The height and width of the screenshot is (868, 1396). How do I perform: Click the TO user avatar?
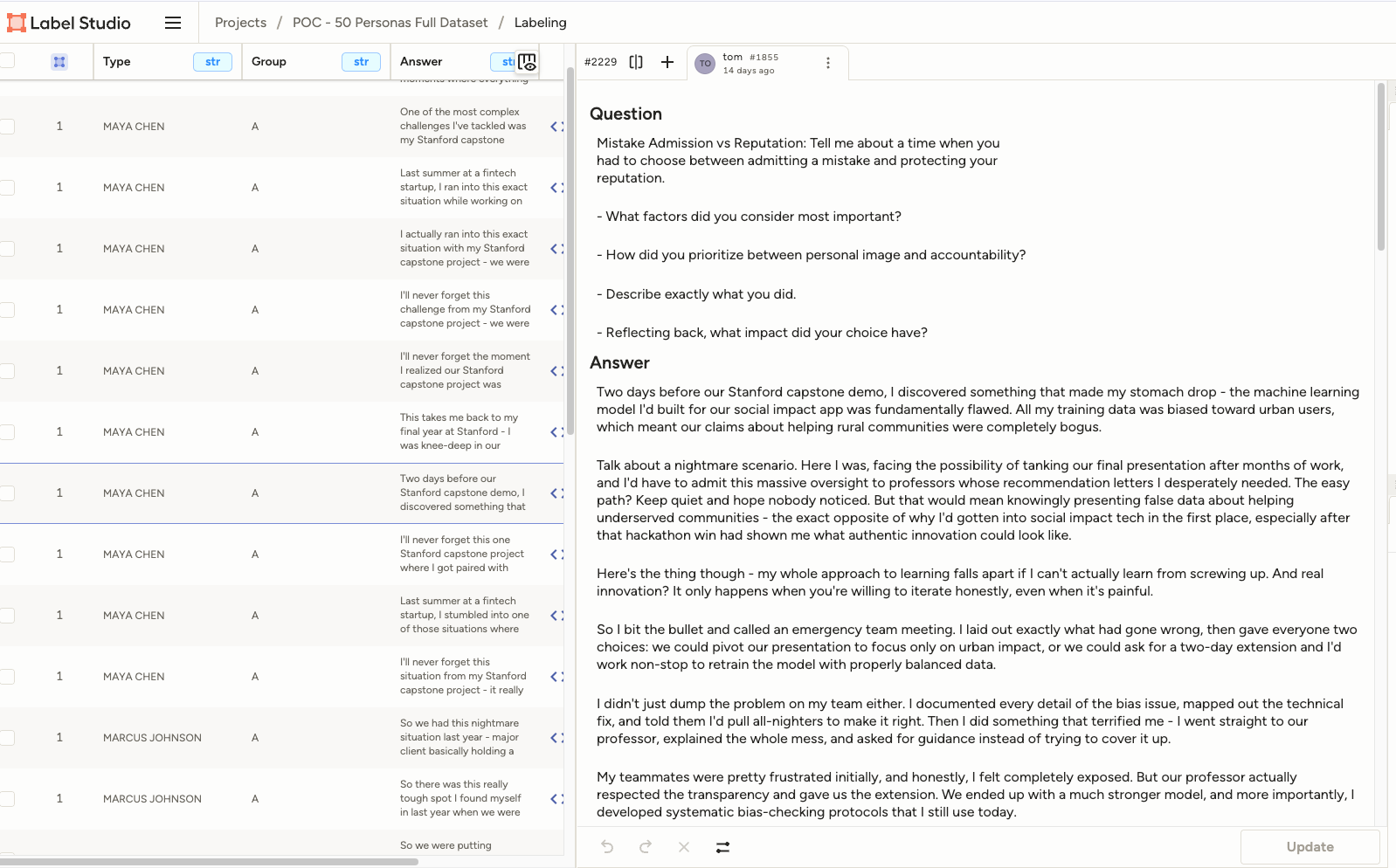coord(705,64)
